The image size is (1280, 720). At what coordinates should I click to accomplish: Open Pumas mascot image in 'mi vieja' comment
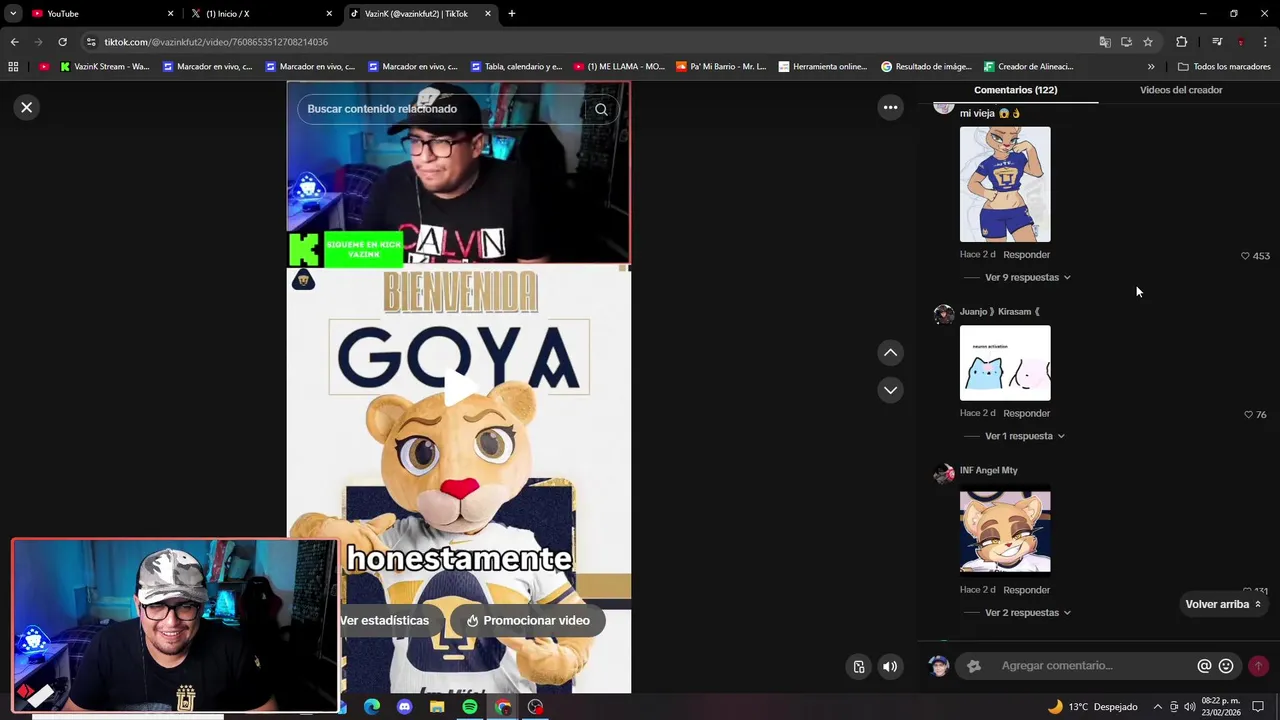[x=1005, y=184]
